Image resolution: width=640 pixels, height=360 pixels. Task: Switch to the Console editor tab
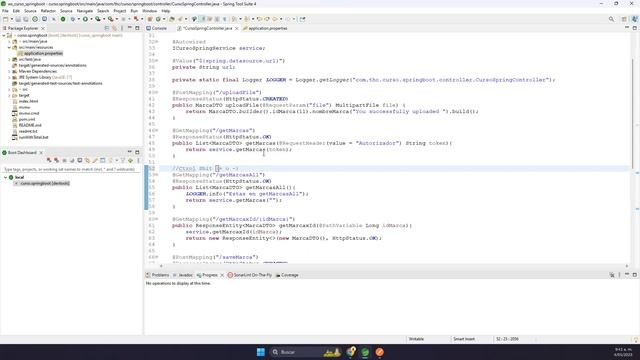coord(157,28)
